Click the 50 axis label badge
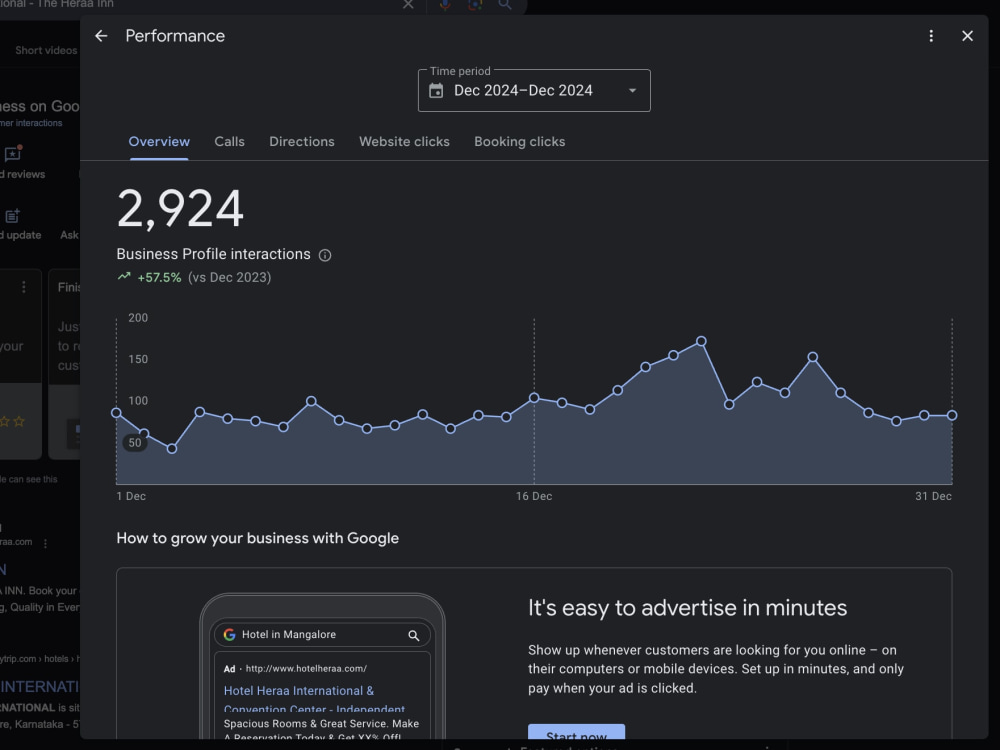This screenshot has width=1000, height=750. tap(135, 443)
